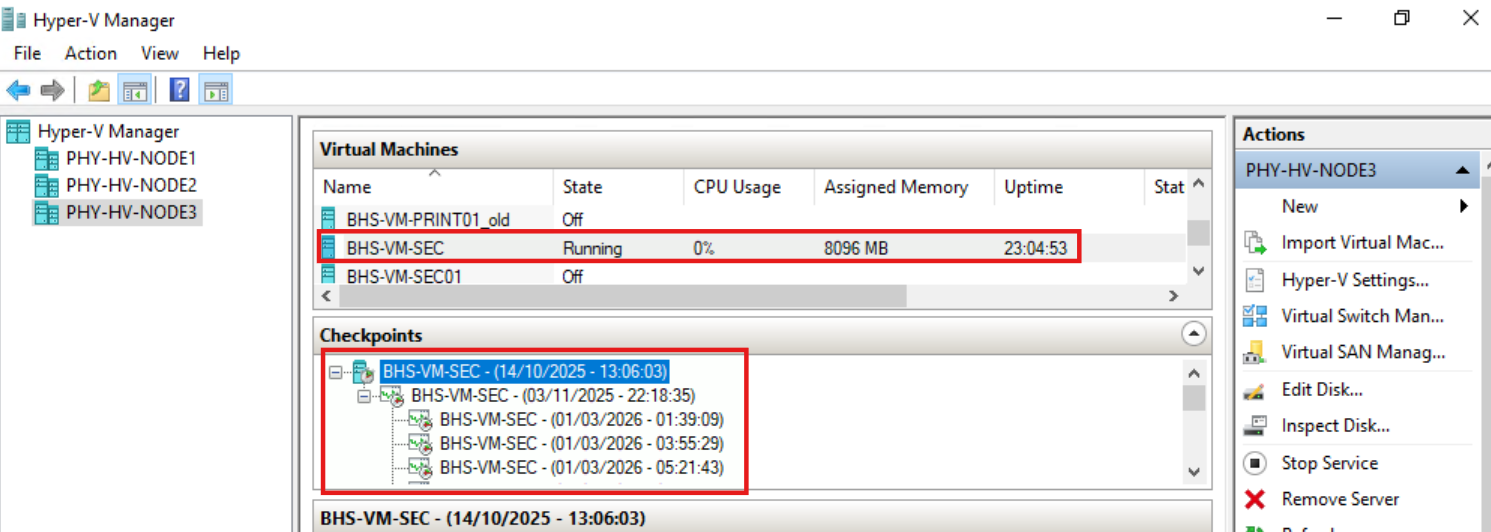1491x532 pixels.
Task: Collapse the 14/10/2025 checkpoint tree node
Action: pos(336,372)
